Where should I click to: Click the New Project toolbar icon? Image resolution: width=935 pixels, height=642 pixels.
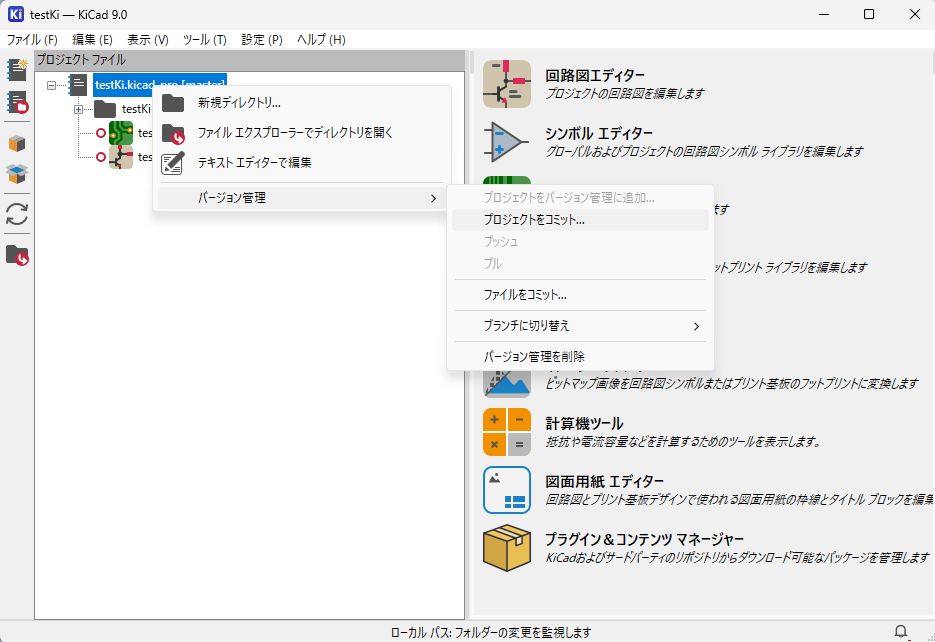[17, 69]
